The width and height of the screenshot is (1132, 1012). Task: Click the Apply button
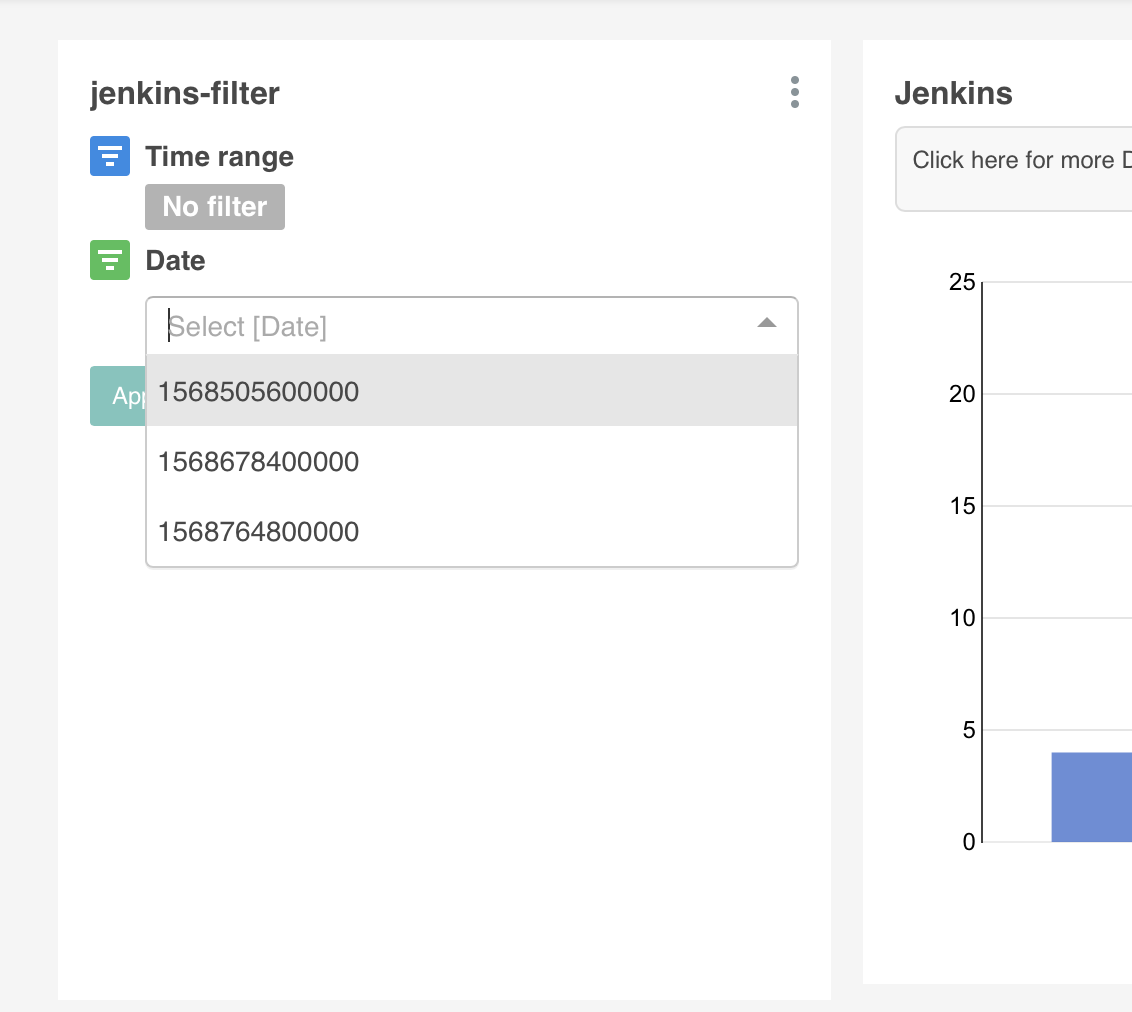(113, 396)
